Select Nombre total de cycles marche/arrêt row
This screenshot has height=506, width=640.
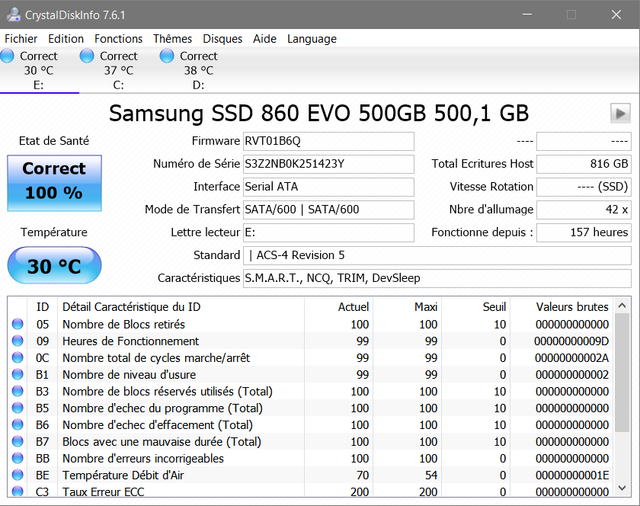coord(311,358)
